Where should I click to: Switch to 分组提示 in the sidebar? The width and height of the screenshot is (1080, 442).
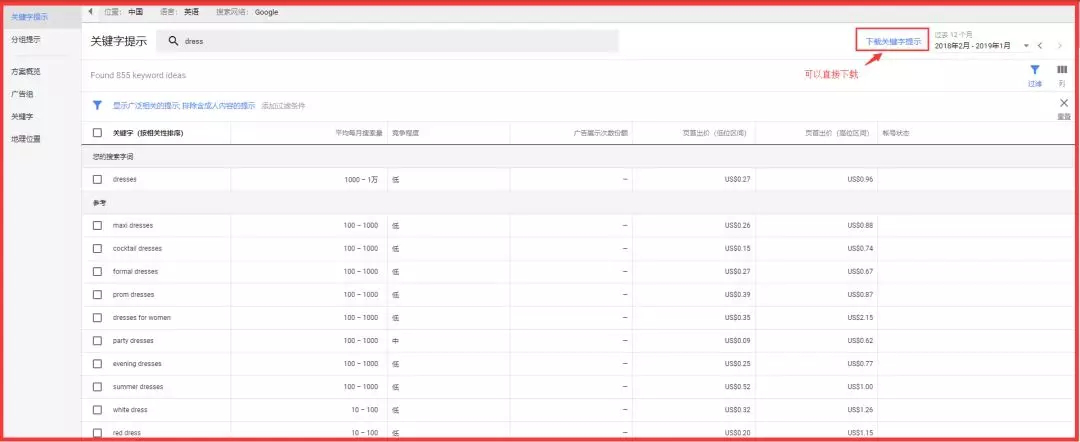(27, 40)
